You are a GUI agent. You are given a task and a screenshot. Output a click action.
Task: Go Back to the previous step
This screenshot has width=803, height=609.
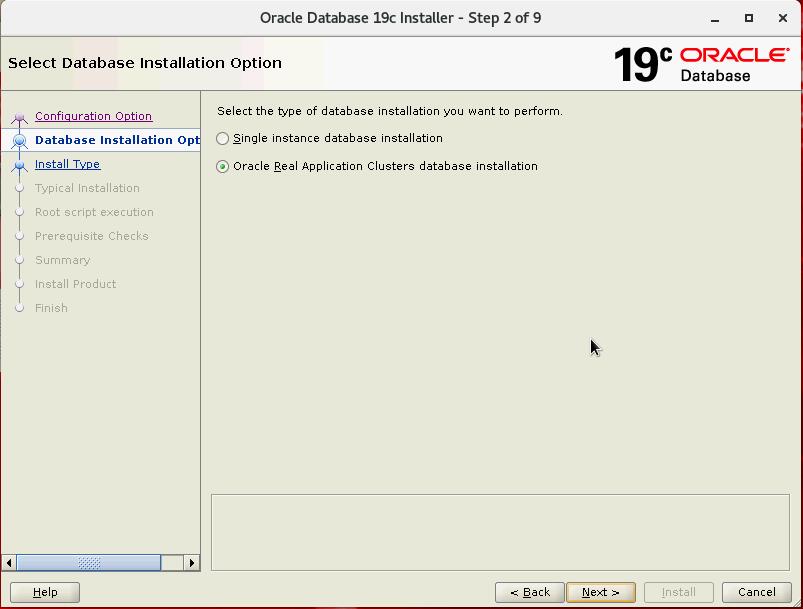(x=530, y=592)
